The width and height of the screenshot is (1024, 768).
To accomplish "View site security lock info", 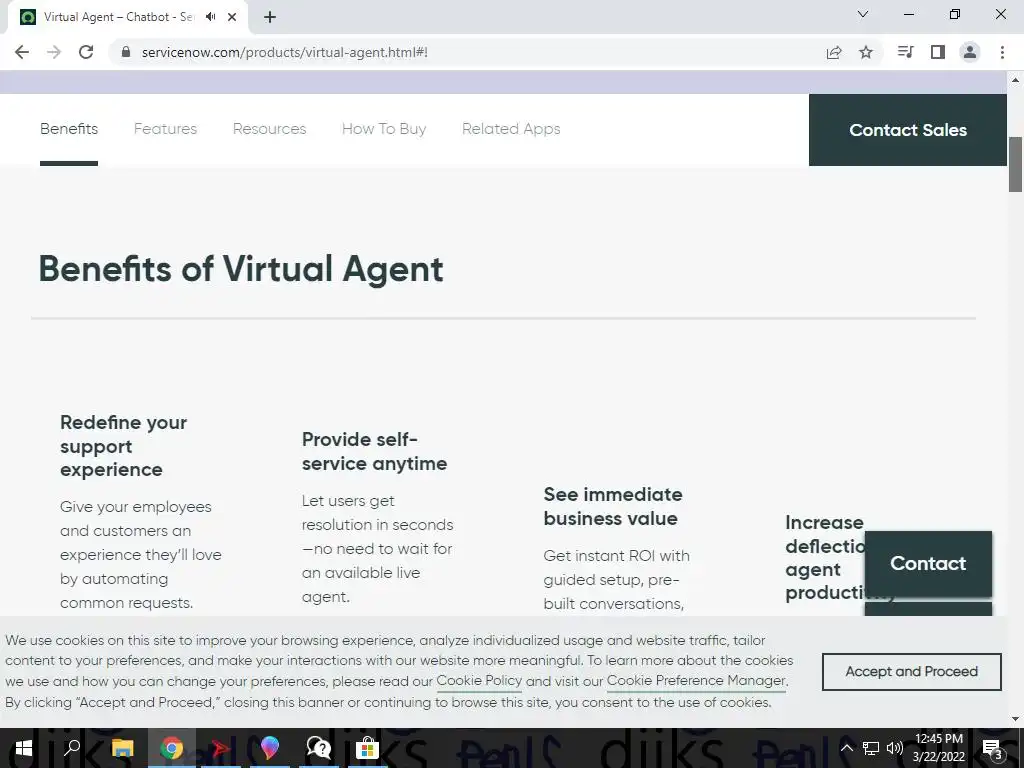I will (x=126, y=52).
